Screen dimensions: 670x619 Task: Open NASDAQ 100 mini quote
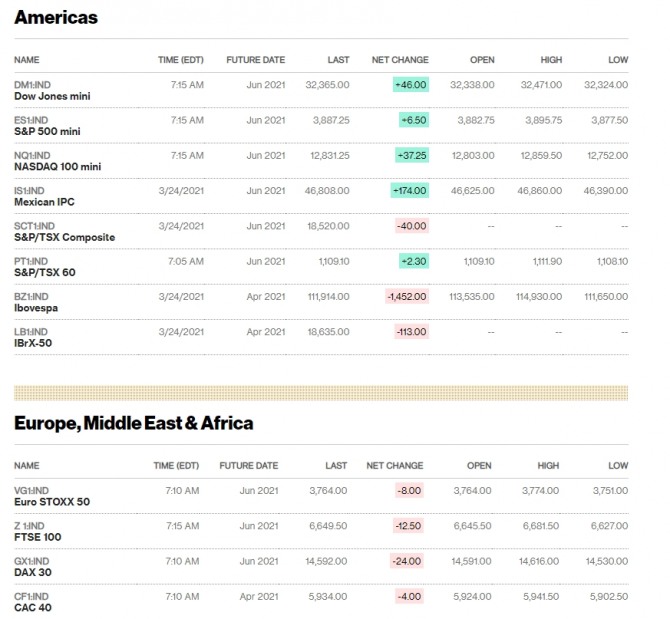(x=57, y=167)
